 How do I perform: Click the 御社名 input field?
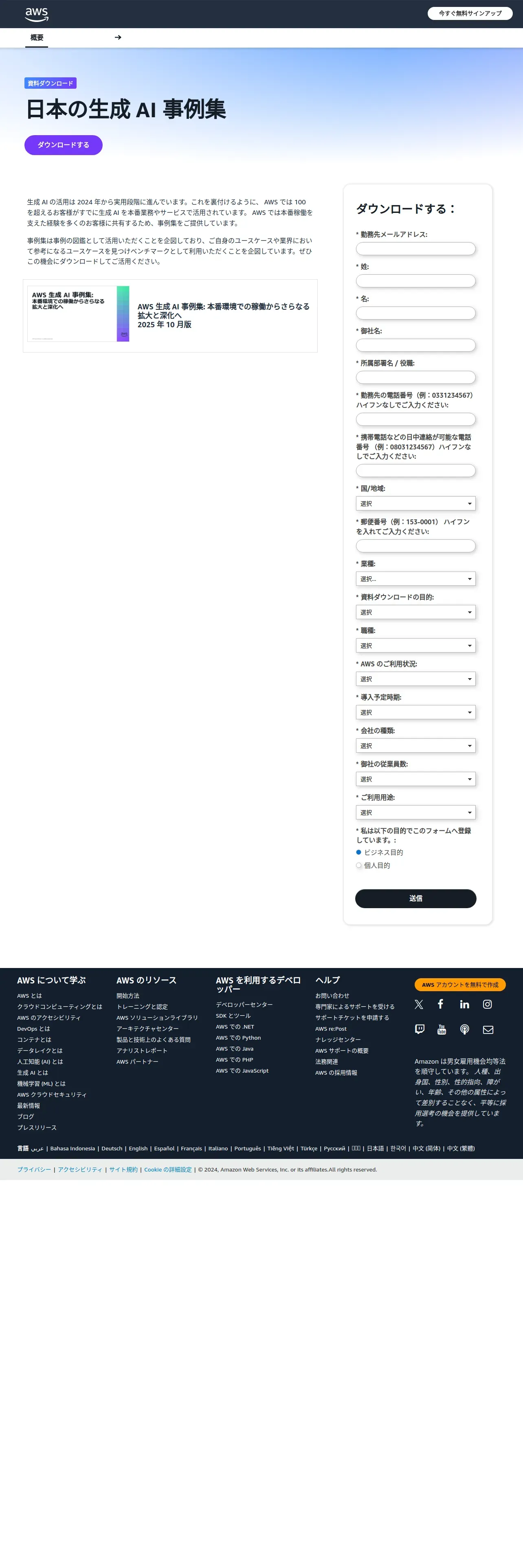(x=416, y=345)
